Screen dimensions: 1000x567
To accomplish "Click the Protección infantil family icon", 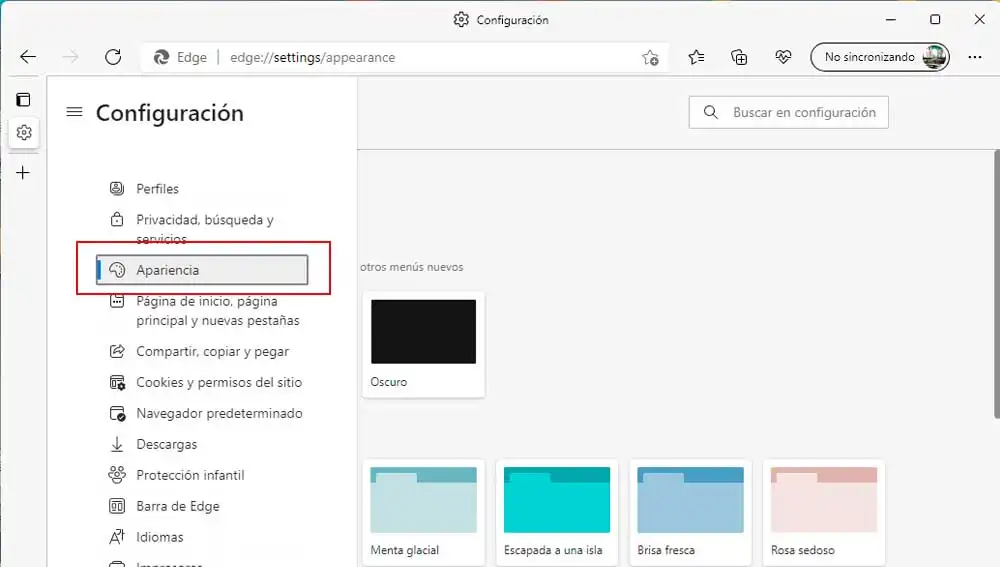I will coord(117,475).
